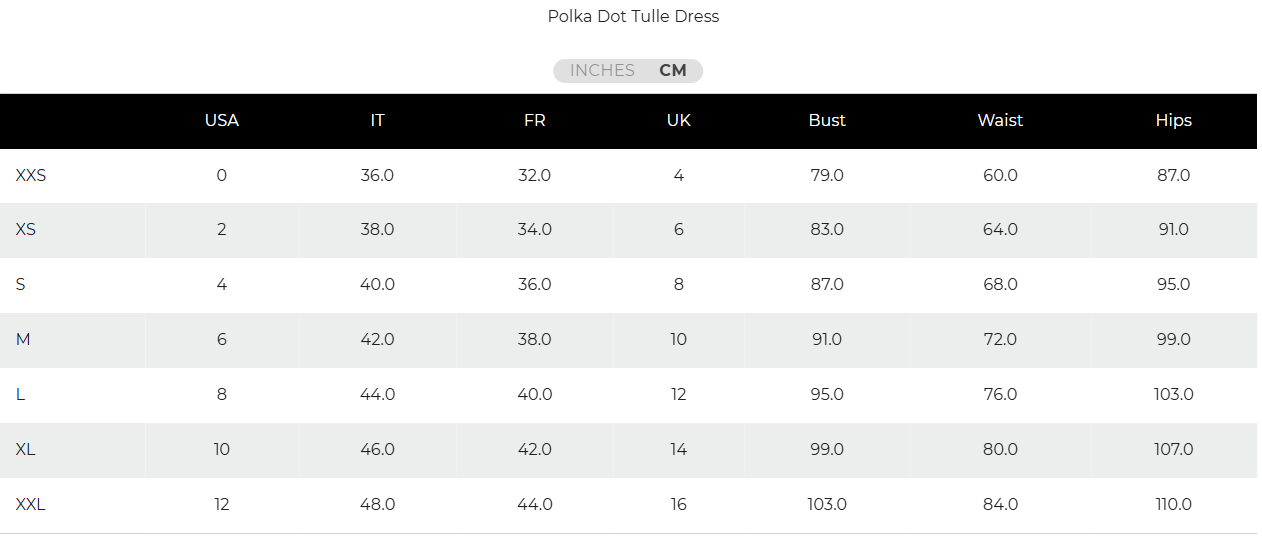The width and height of the screenshot is (1262, 537).
Task: Select the S size row label
Action: coord(20,284)
